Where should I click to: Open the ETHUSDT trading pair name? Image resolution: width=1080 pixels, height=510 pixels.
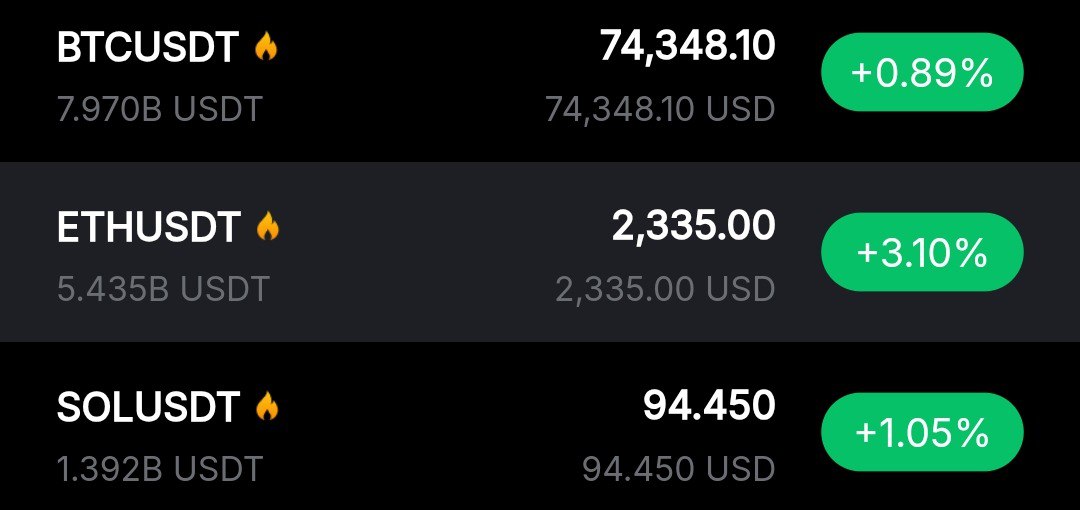pos(149,228)
